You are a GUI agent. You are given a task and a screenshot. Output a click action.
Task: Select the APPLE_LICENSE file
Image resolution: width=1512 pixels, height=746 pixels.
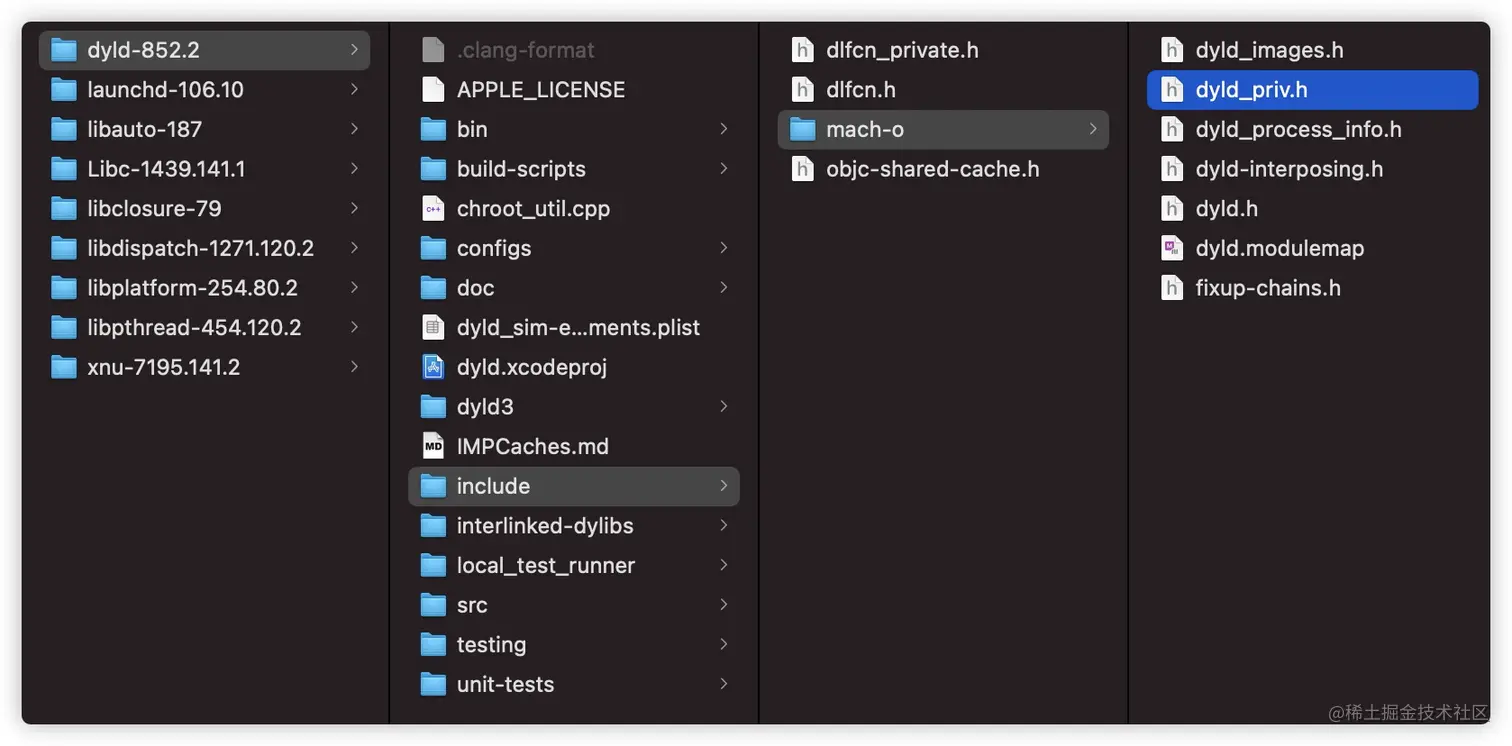point(540,90)
